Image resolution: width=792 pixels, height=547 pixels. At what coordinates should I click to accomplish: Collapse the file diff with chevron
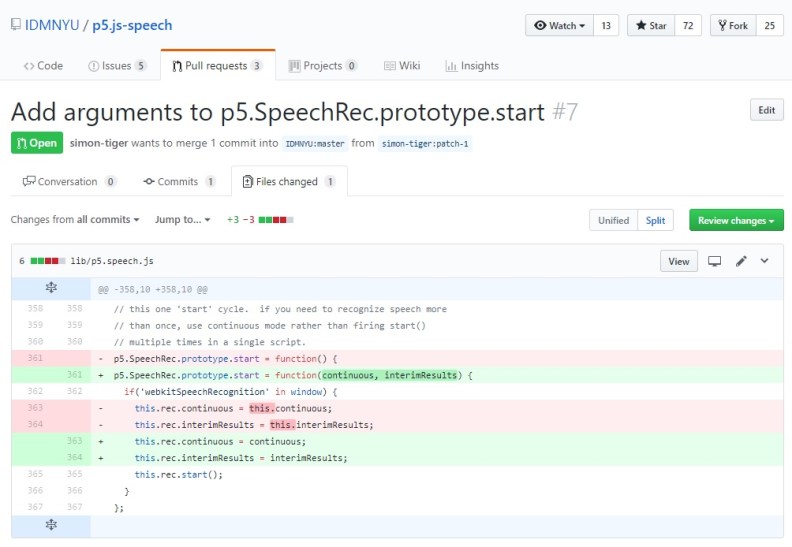point(764,261)
